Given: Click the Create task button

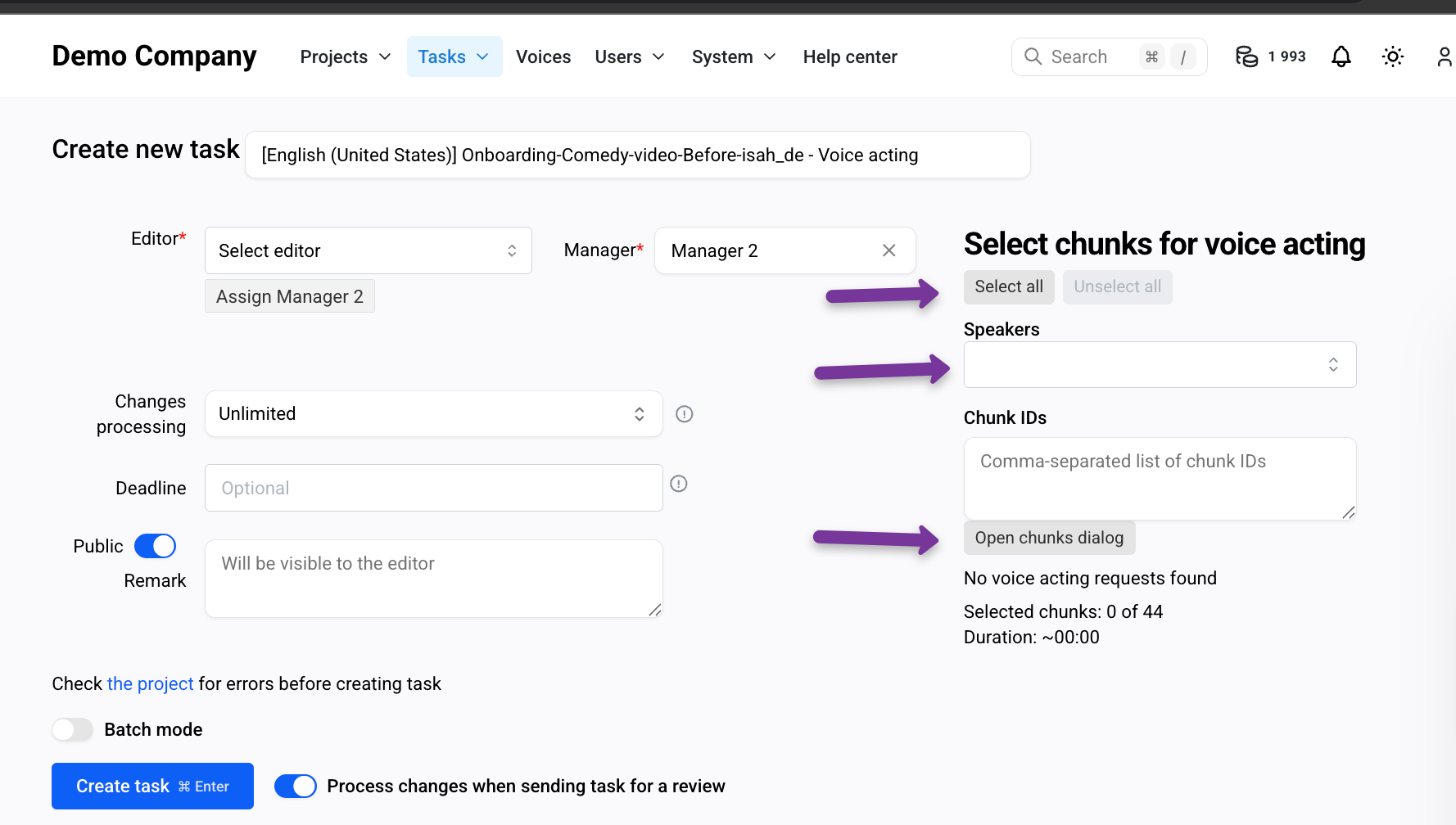Looking at the screenshot, I should [x=152, y=786].
